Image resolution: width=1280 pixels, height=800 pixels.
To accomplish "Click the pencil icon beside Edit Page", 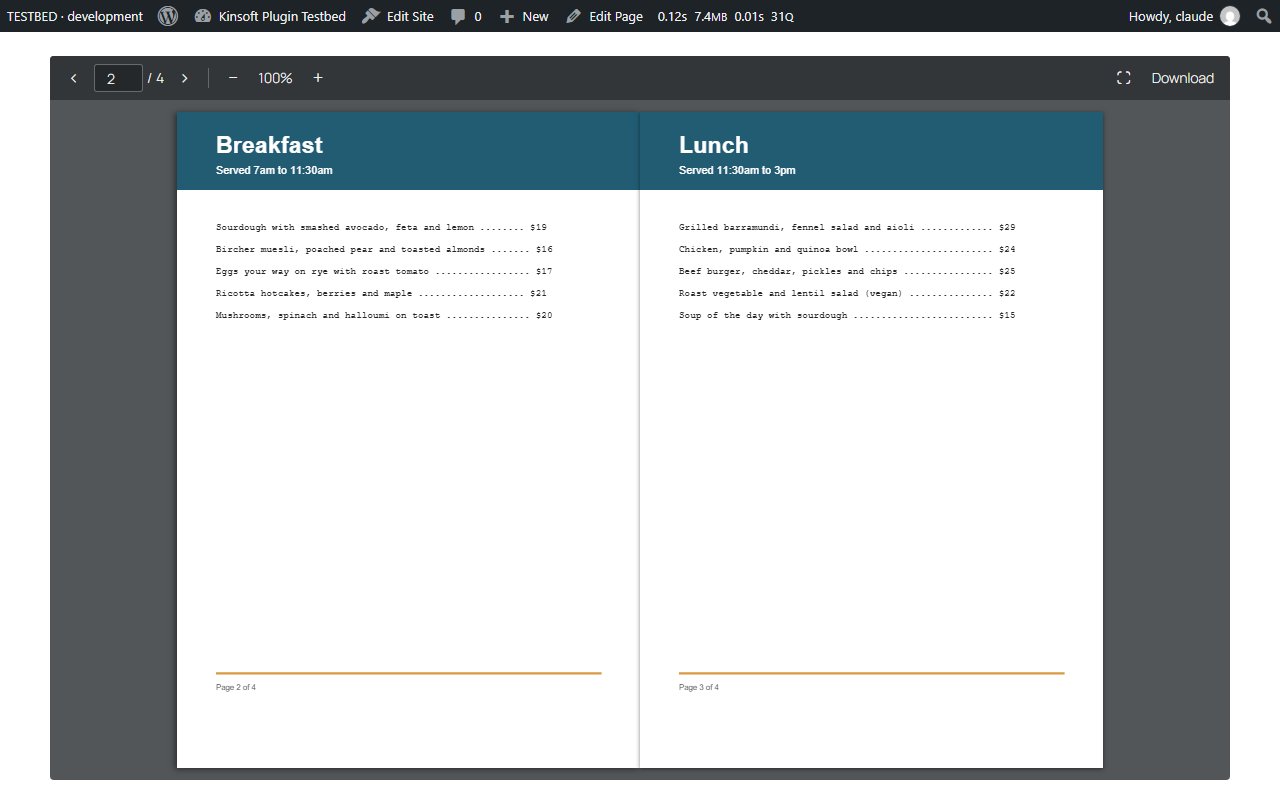I will pyautogui.click(x=573, y=16).
